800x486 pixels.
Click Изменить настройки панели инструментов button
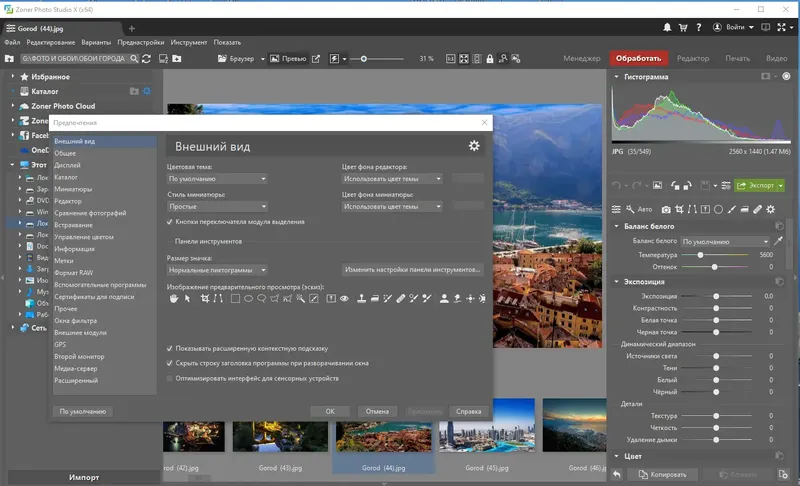[412, 270]
